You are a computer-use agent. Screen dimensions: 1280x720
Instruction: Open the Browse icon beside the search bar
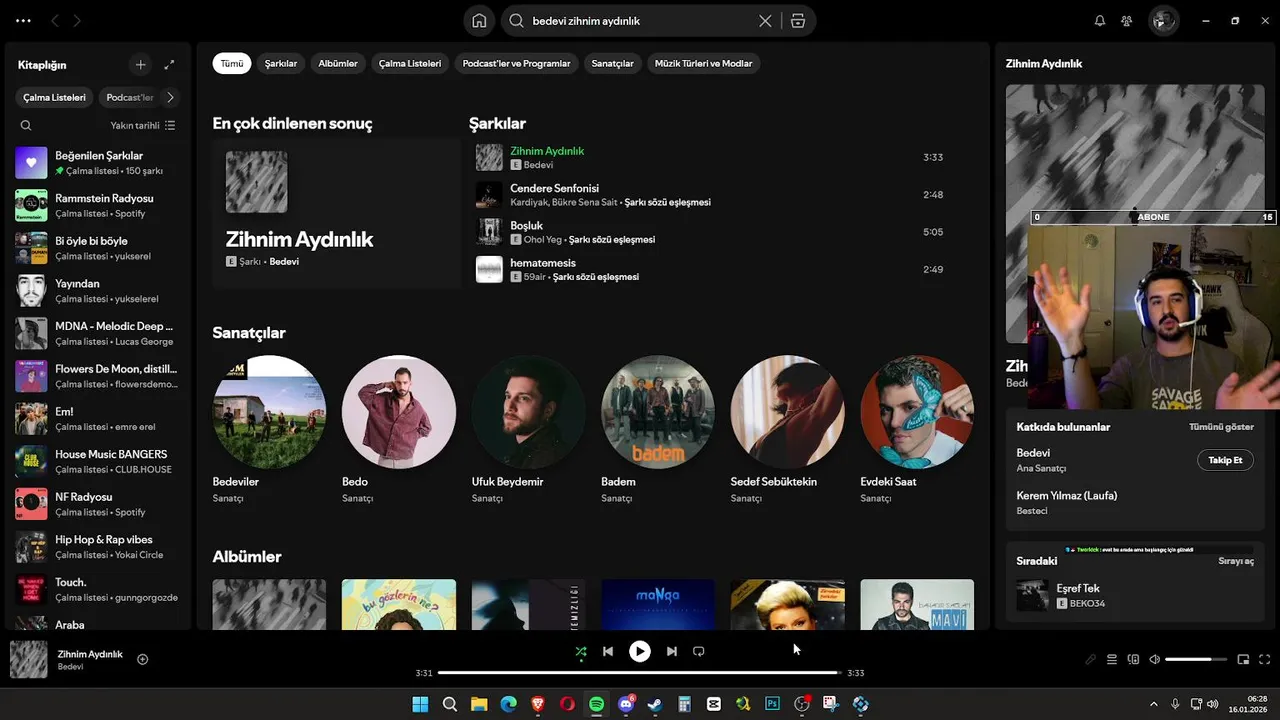[x=798, y=20]
